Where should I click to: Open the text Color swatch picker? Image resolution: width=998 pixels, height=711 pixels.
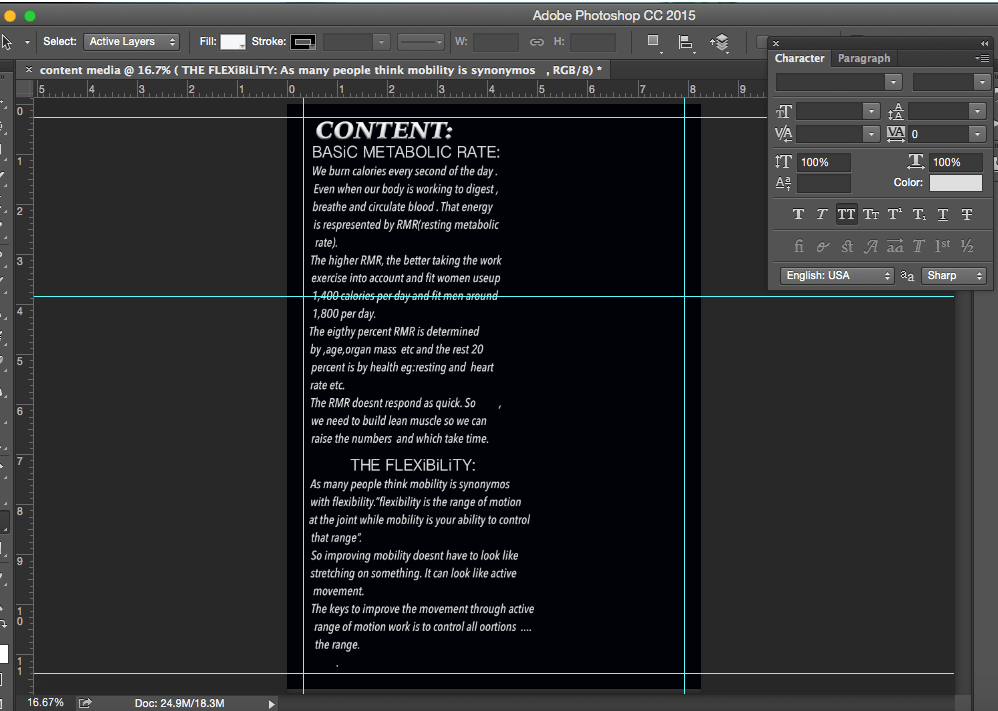(956, 183)
